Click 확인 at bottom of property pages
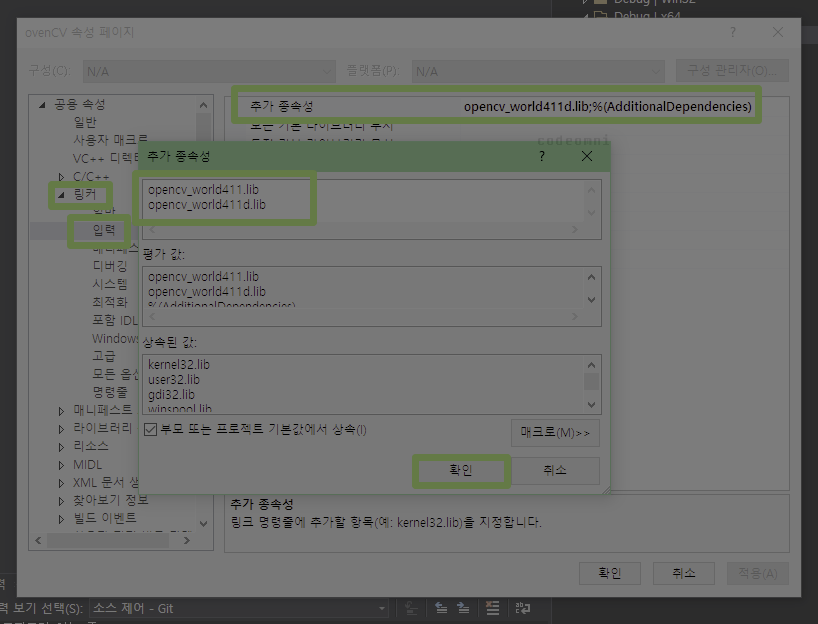818x624 pixels. coord(609,573)
